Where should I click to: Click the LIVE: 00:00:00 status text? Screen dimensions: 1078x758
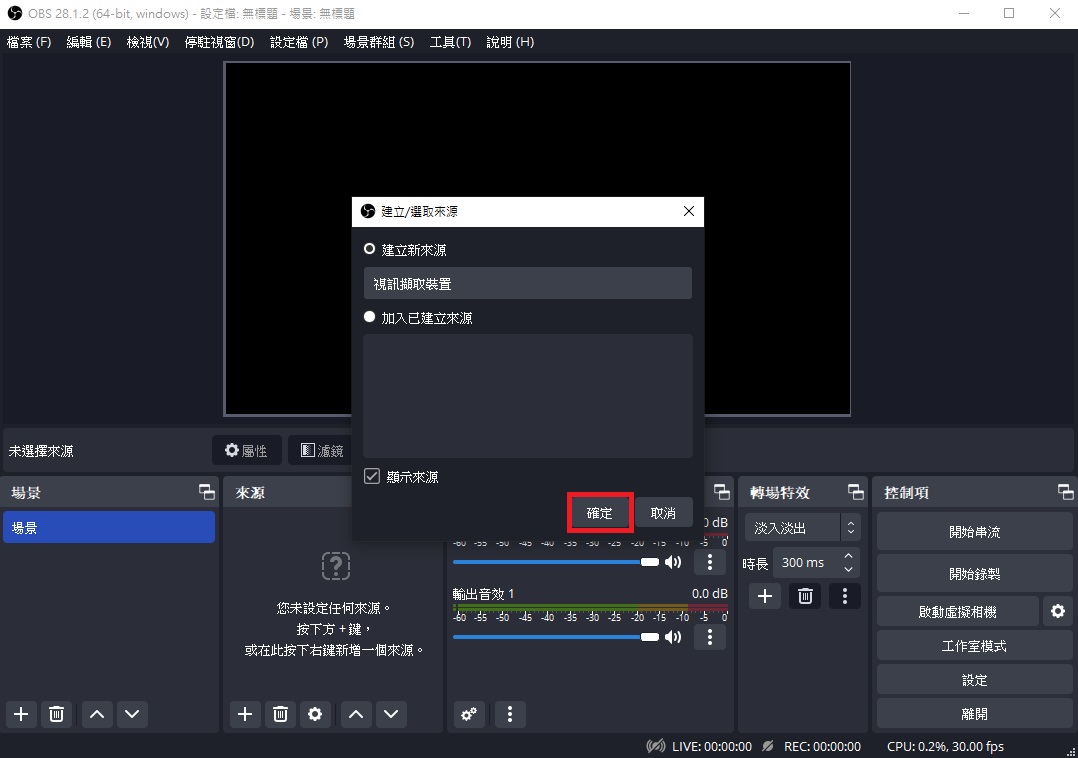712,746
